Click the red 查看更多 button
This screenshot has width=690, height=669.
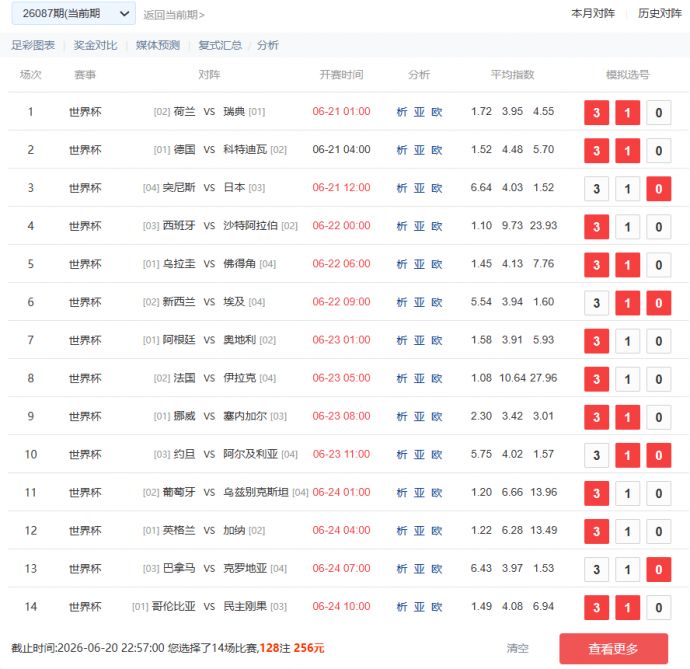point(613,649)
